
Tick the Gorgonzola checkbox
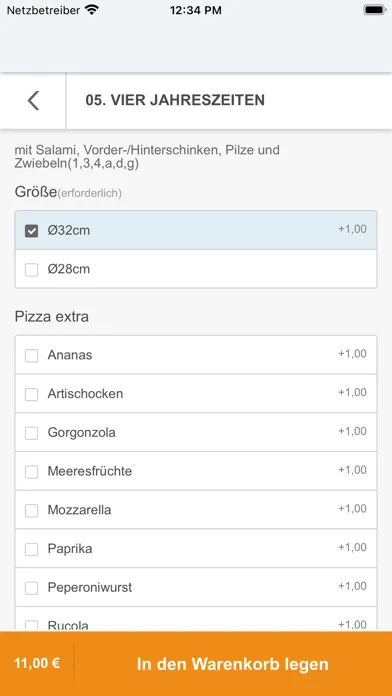click(31, 433)
